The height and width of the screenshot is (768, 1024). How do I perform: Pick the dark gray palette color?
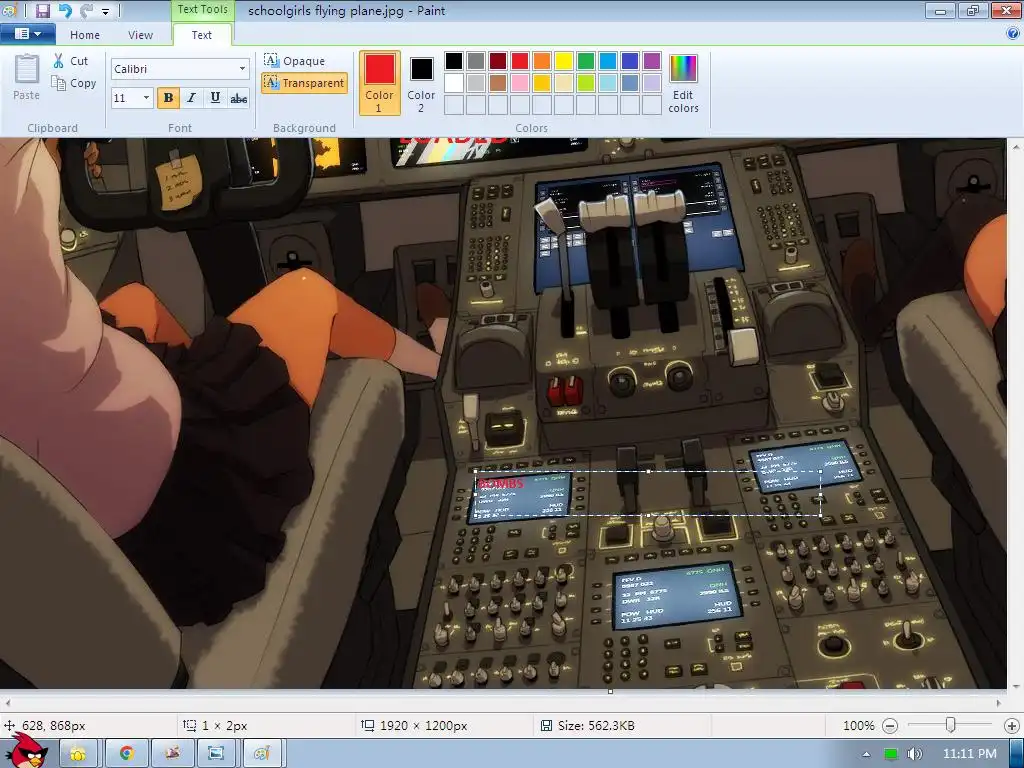pyautogui.click(x=476, y=61)
